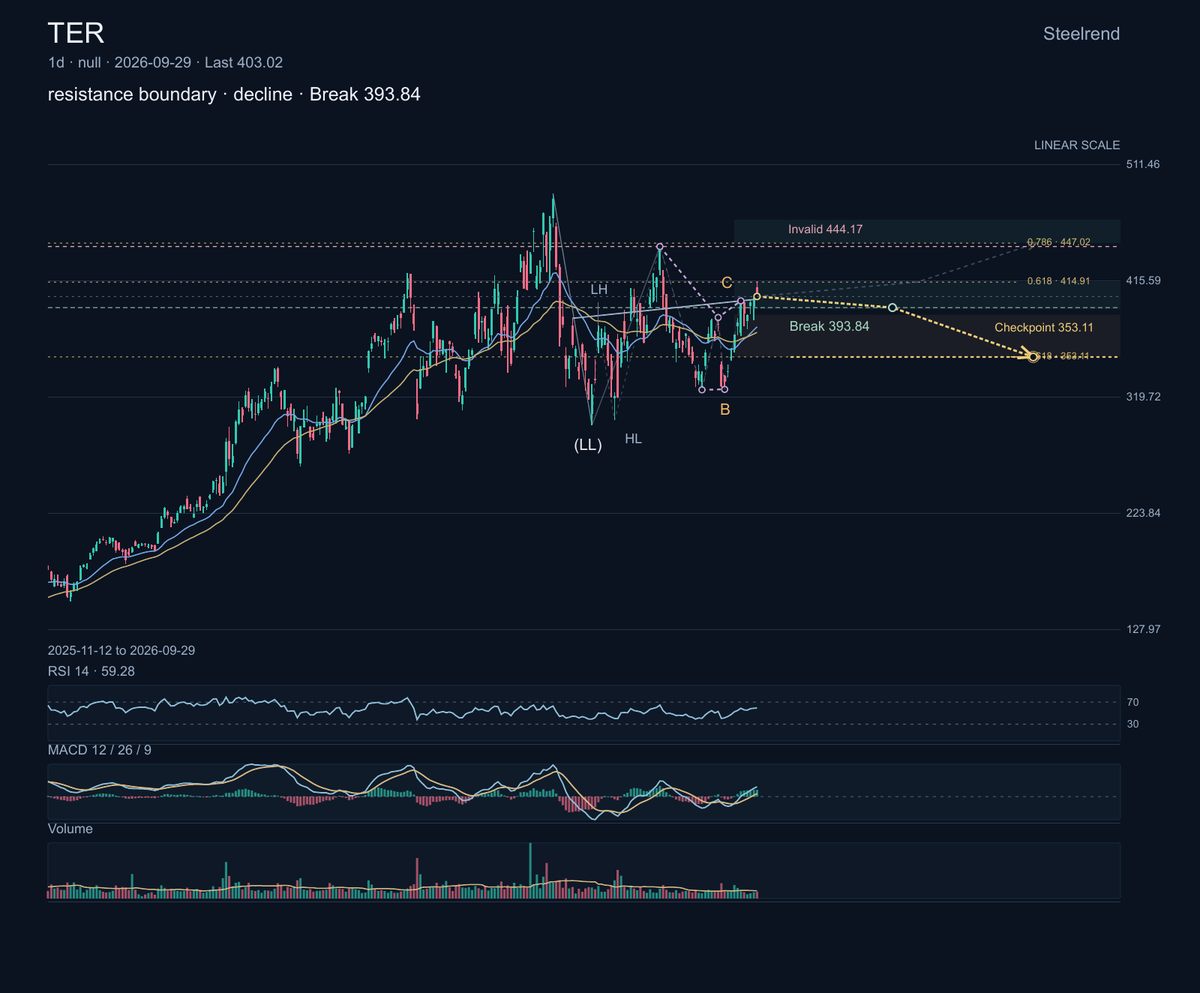This screenshot has width=1200, height=993.
Task: Click the 319.72 price axis value
Action: pos(1145,397)
